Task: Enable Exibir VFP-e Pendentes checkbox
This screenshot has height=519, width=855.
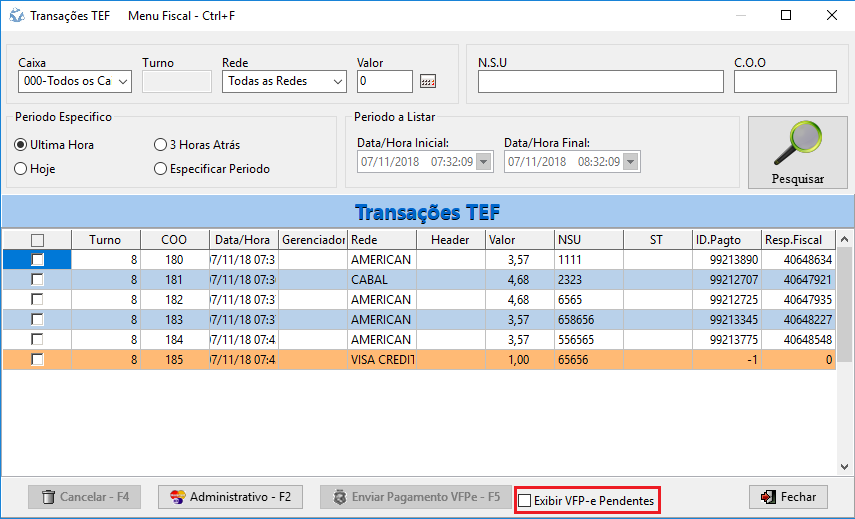Action: pyautogui.click(x=525, y=500)
